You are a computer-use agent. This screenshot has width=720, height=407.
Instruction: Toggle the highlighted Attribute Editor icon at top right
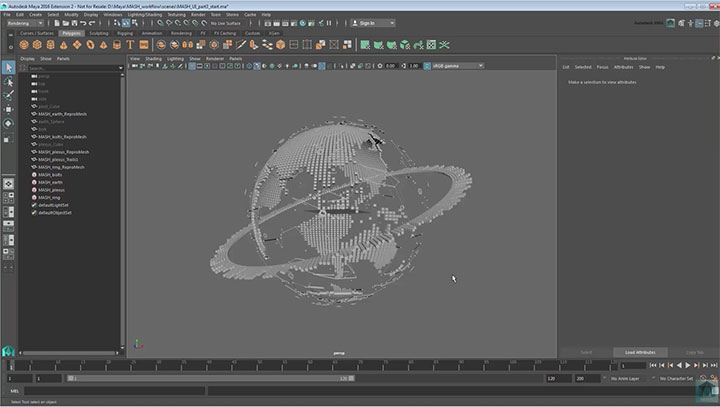tap(699, 23)
